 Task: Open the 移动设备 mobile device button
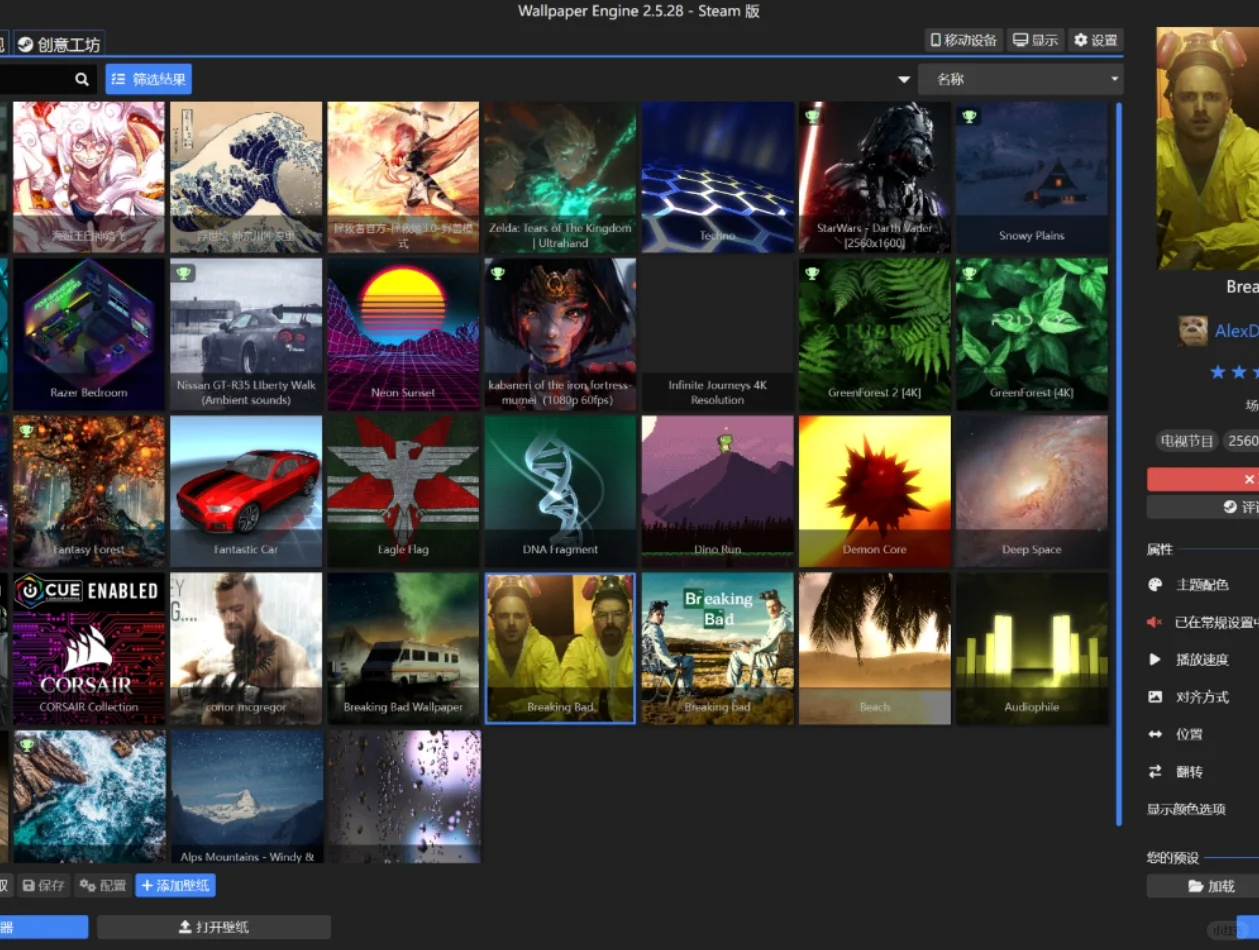tap(964, 40)
